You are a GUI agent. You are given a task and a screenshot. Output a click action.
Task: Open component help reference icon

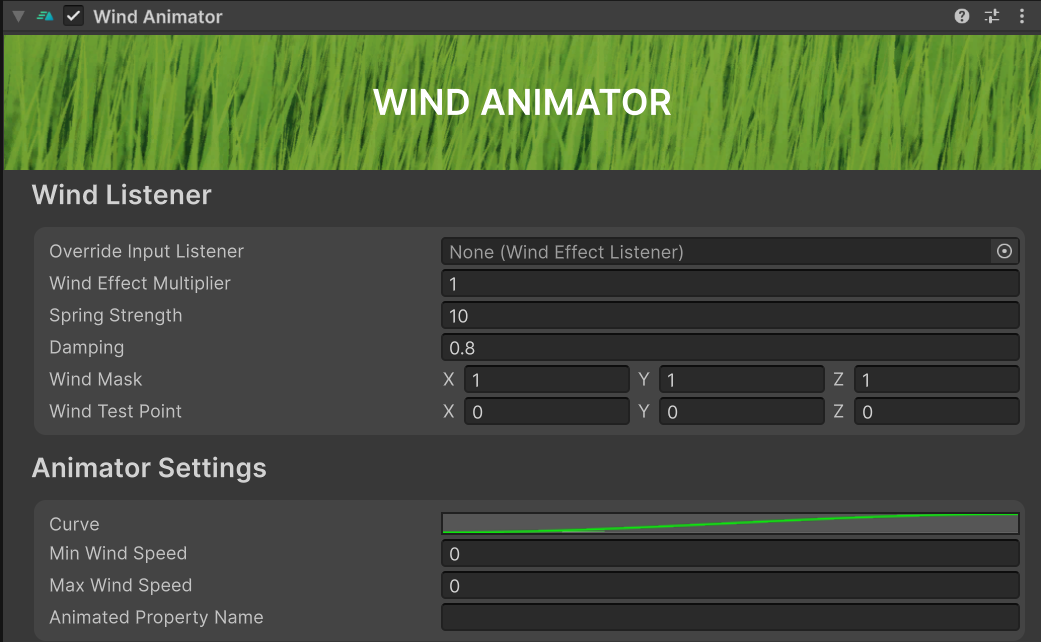click(962, 16)
